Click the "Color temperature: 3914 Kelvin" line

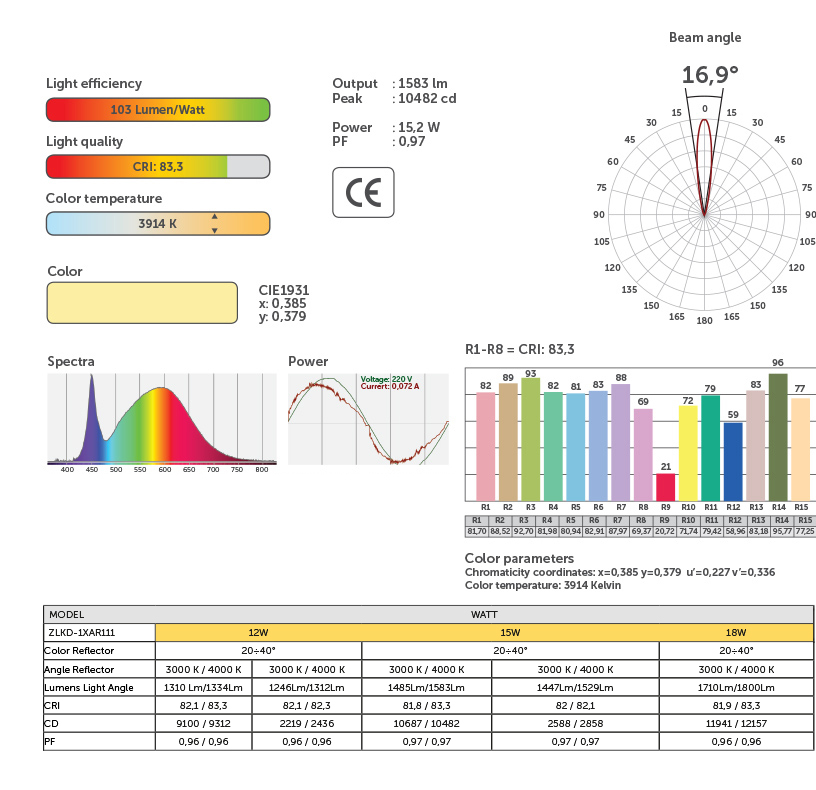pyautogui.click(x=543, y=585)
